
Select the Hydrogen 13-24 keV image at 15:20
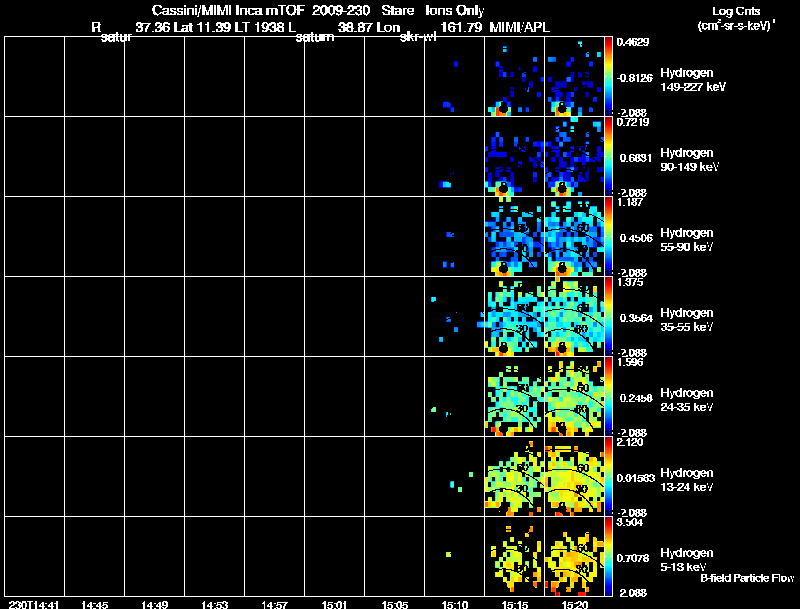[x=574, y=476]
